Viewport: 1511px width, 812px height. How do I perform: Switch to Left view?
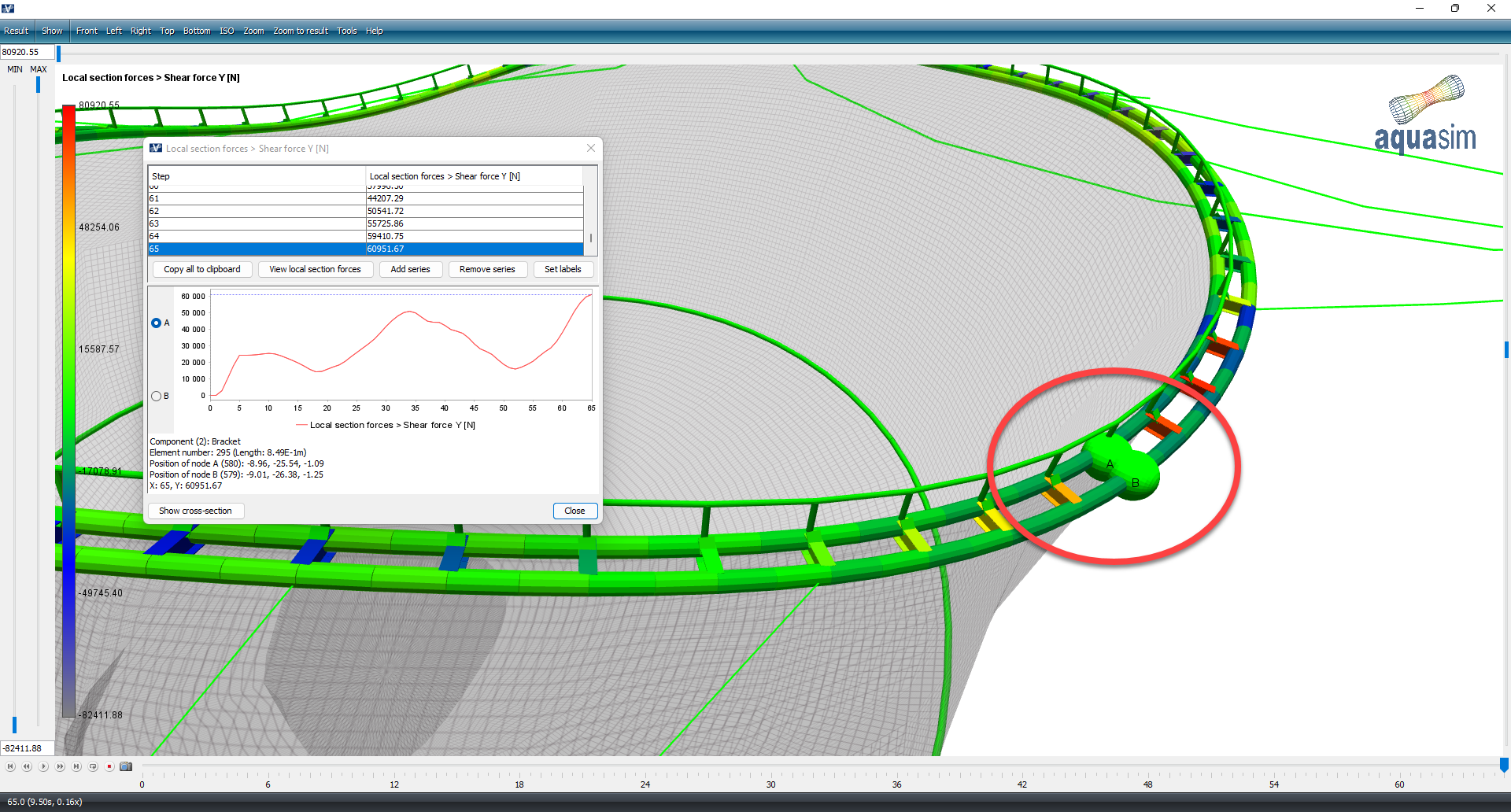click(x=114, y=31)
